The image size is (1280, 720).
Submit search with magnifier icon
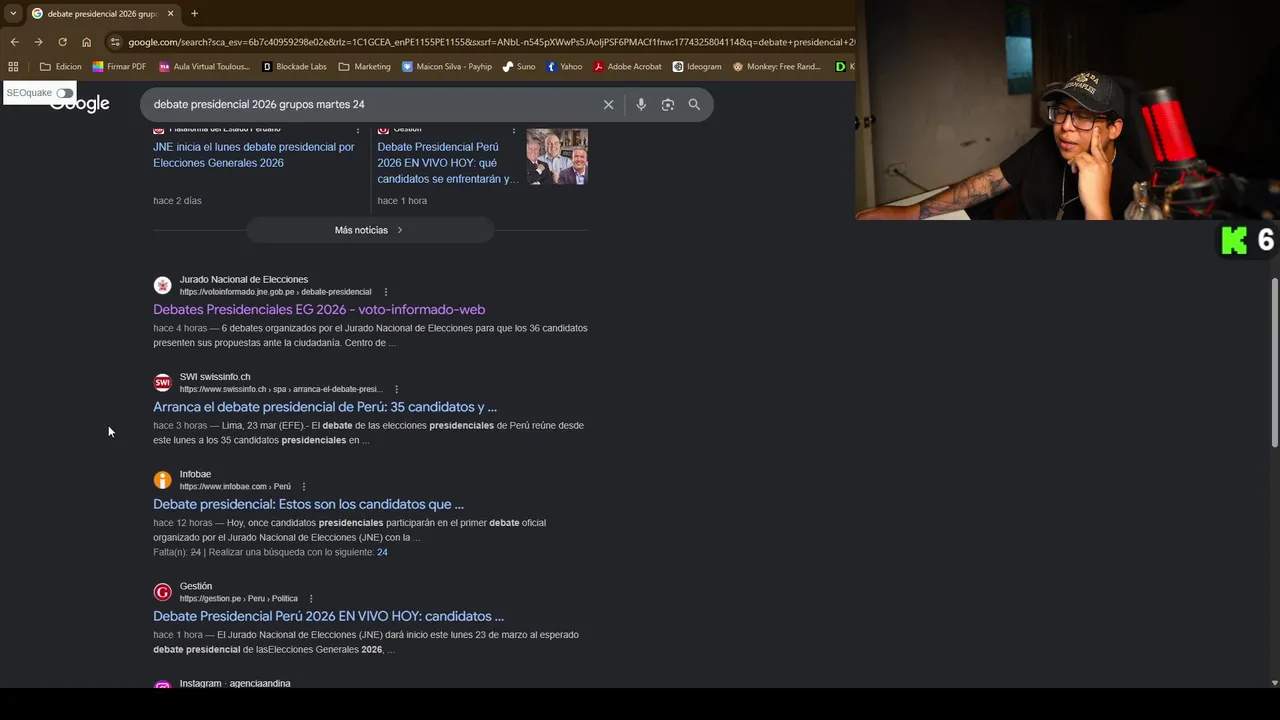694,104
